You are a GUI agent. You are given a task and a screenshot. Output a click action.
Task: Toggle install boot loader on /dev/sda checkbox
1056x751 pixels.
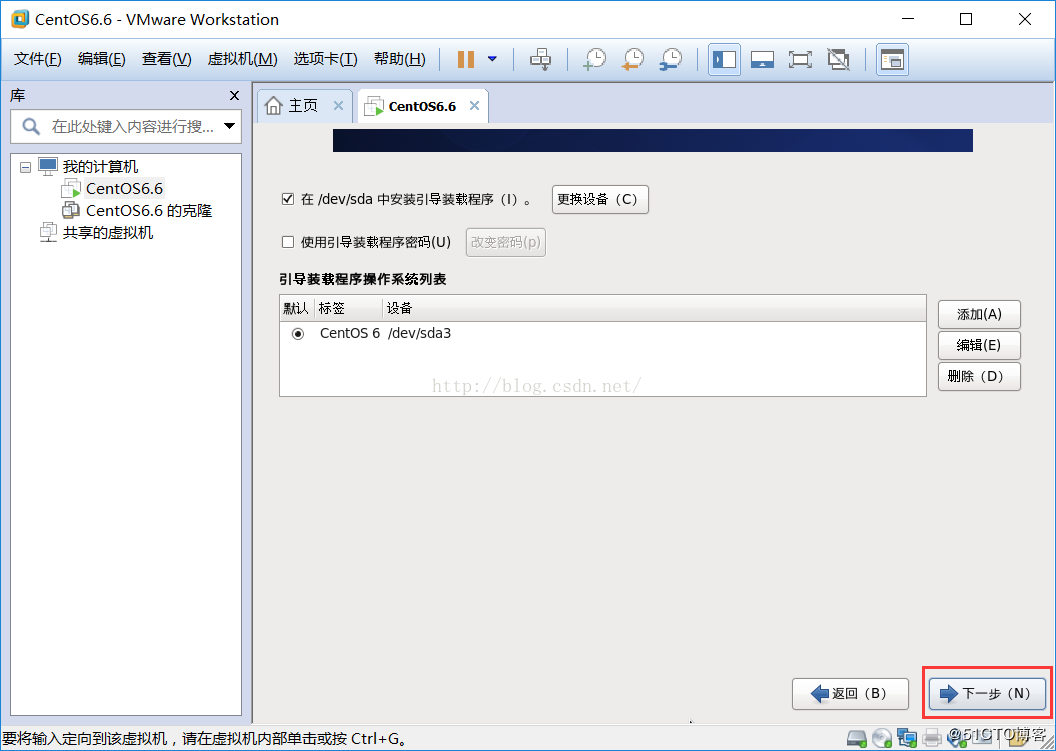click(288, 199)
